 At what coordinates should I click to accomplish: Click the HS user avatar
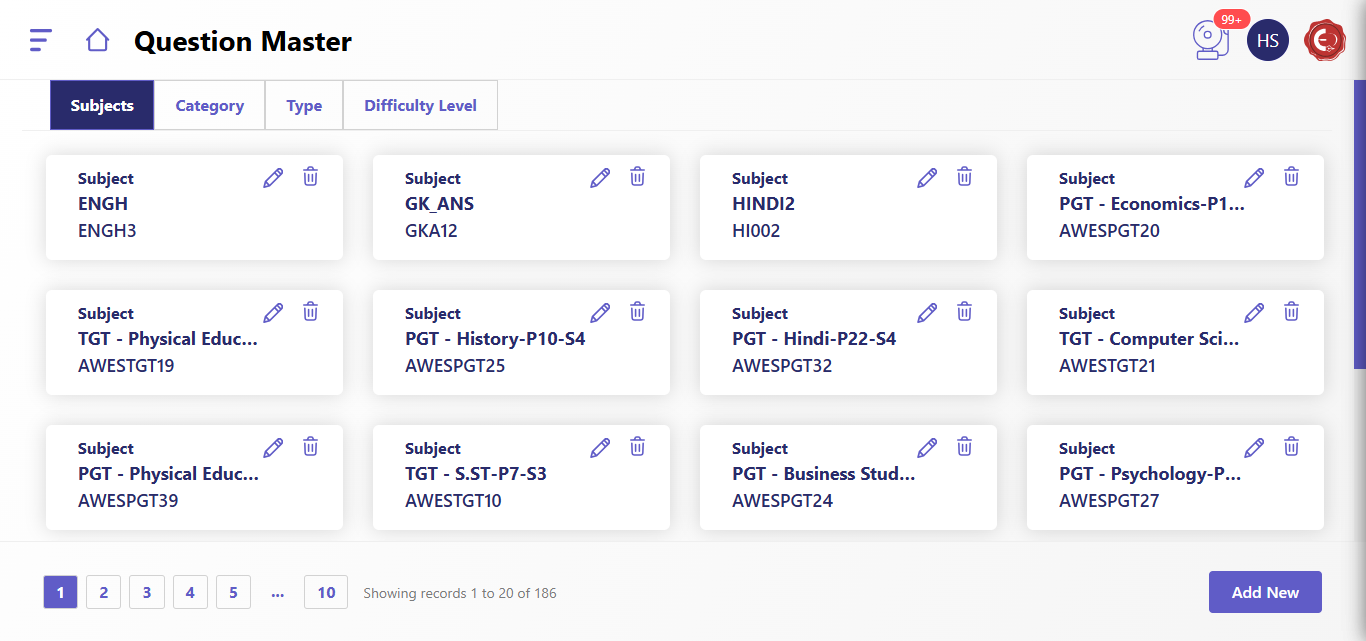[x=1267, y=41]
